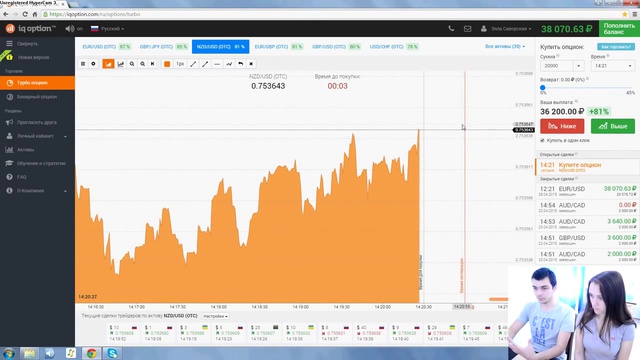This screenshot has height=360, width=640.
Task: Switch to EUR/GBP (OTC) asset tab
Action: pyautogui.click(x=279, y=47)
